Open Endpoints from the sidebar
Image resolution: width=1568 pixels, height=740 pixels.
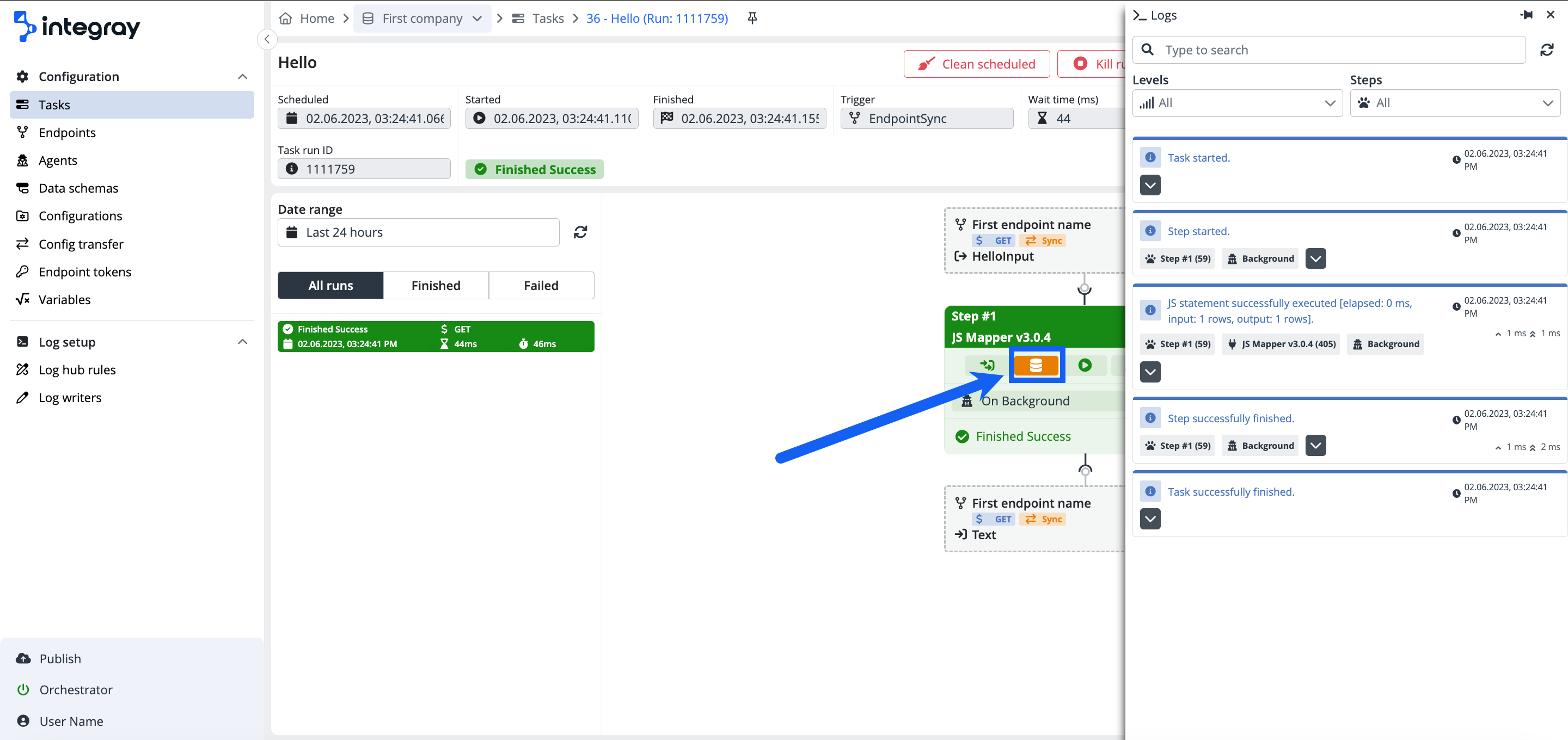click(x=67, y=132)
